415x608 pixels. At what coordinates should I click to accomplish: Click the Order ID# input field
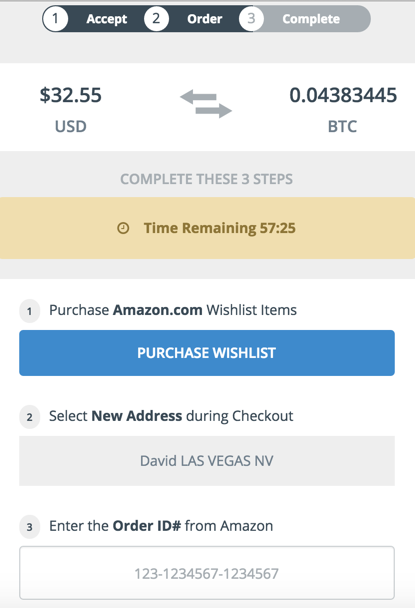pos(207,573)
